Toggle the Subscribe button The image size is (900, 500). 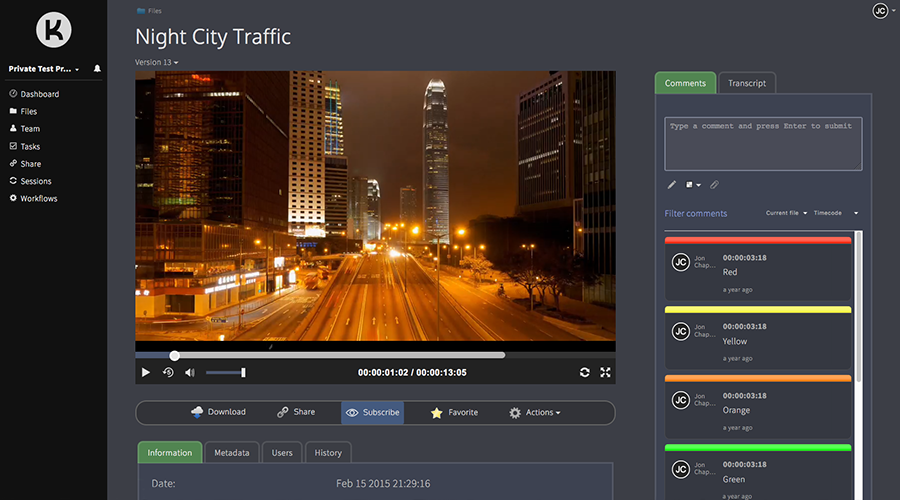click(373, 413)
